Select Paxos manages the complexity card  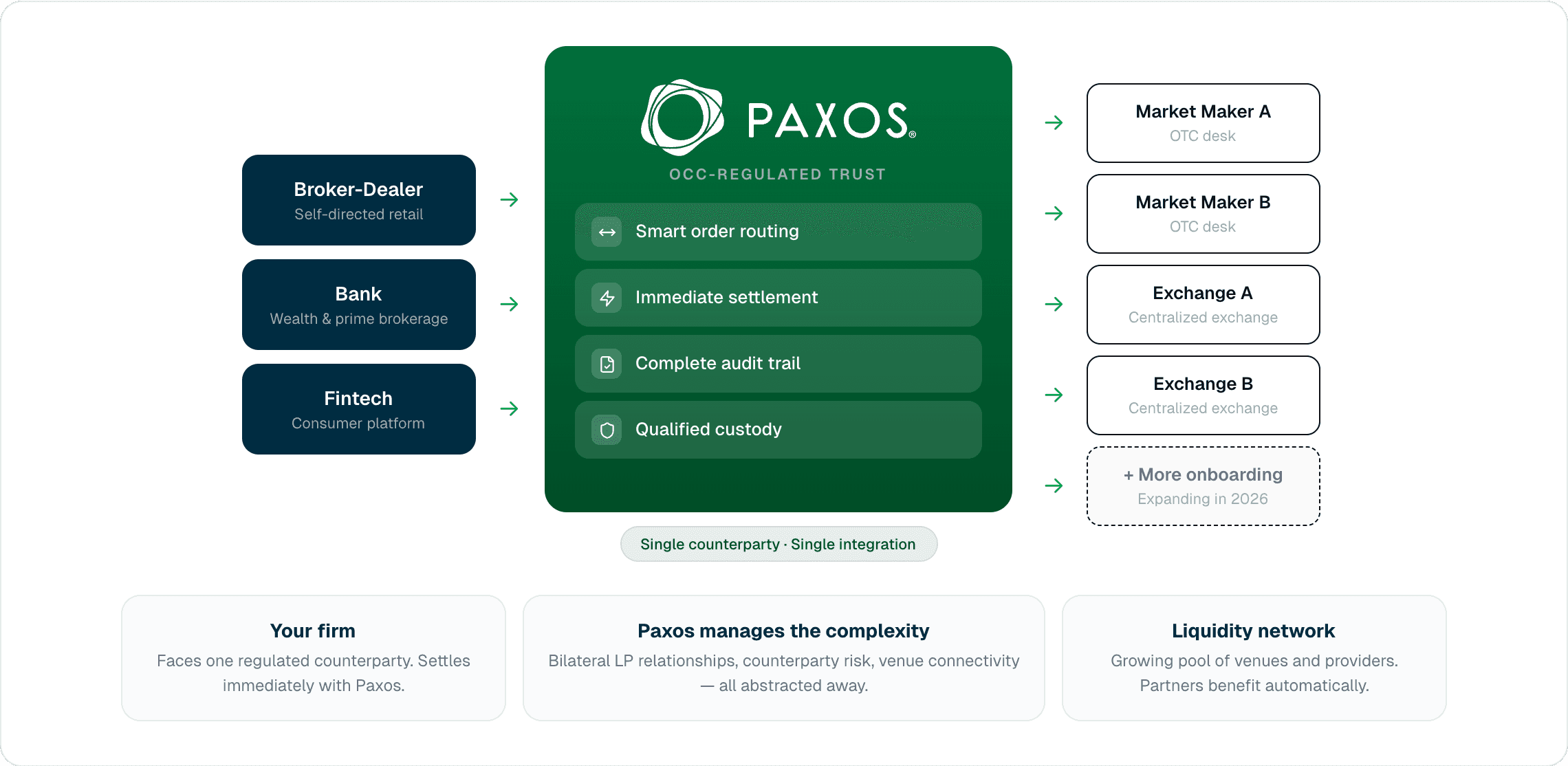pos(783,658)
